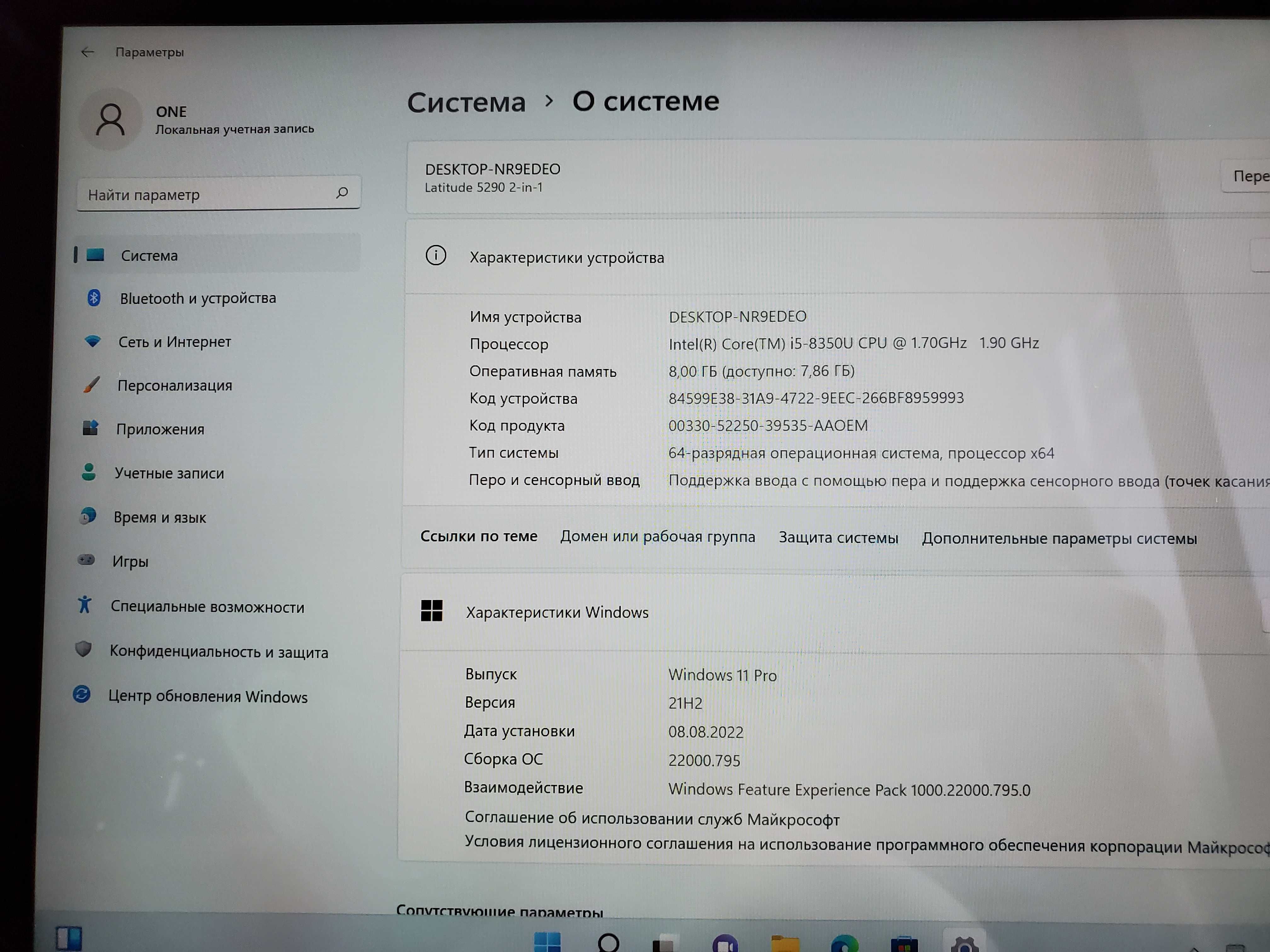
Task: Click the version value 21H2
Action: [685, 704]
